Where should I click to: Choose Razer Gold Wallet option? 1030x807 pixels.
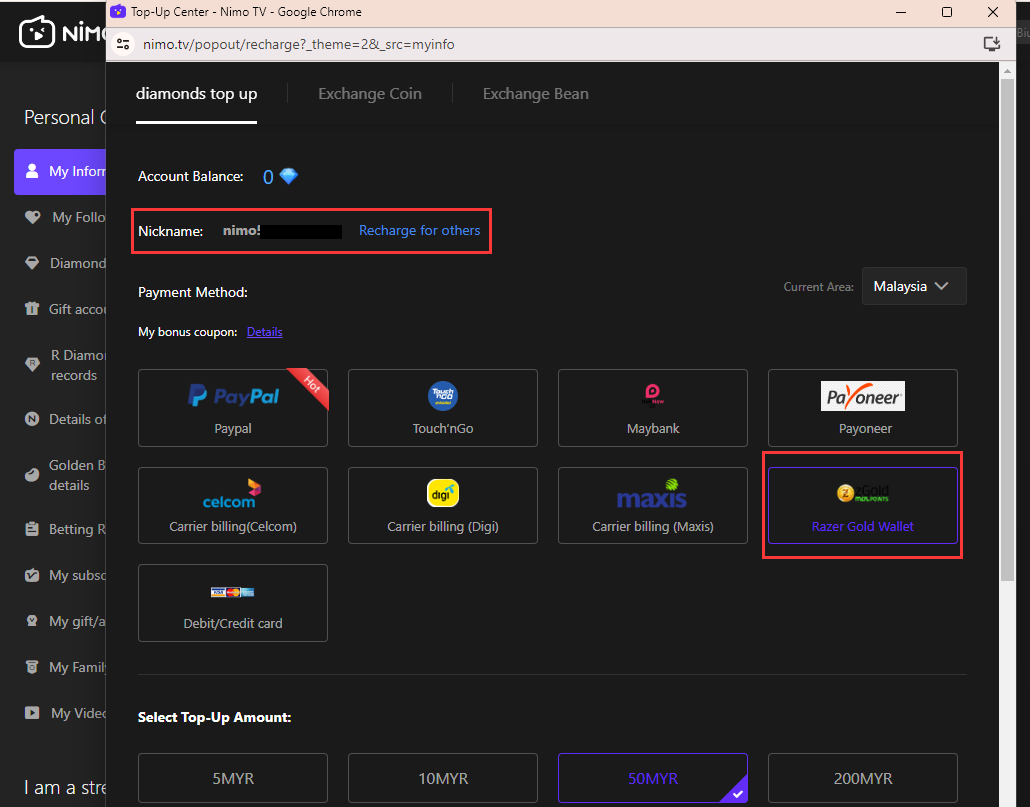862,506
